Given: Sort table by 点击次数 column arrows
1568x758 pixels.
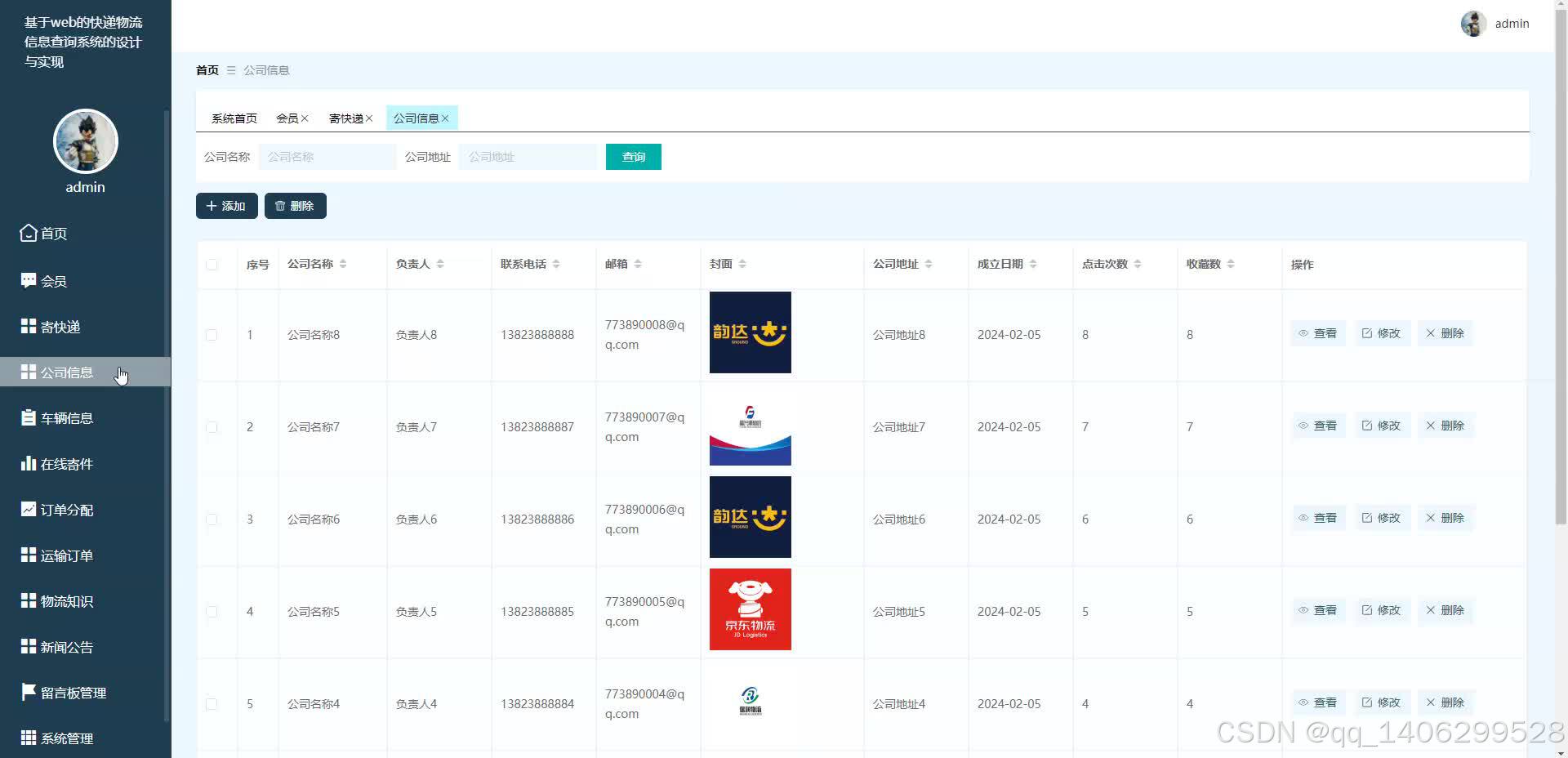Looking at the screenshot, I should tap(1138, 264).
